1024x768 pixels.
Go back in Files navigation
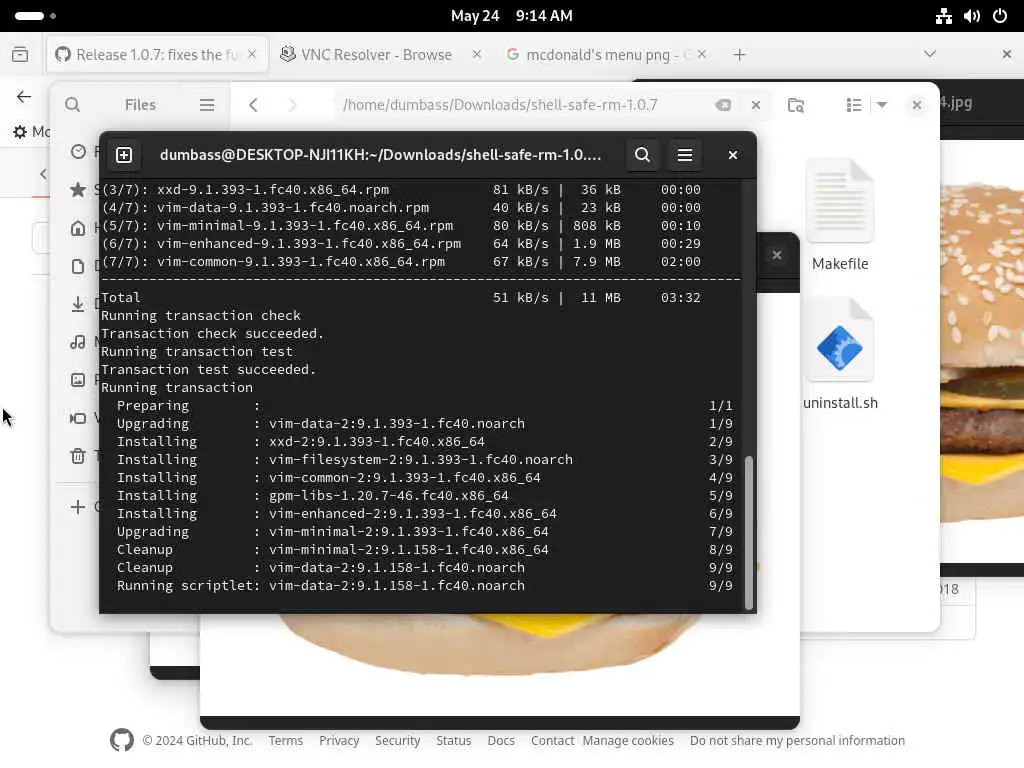pyautogui.click(x=253, y=105)
